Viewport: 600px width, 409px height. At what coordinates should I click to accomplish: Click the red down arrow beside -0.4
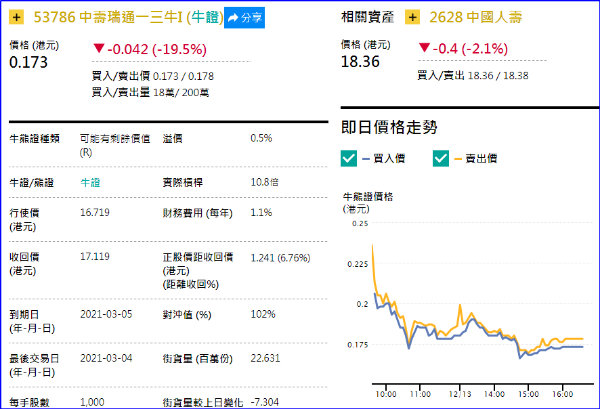point(424,47)
